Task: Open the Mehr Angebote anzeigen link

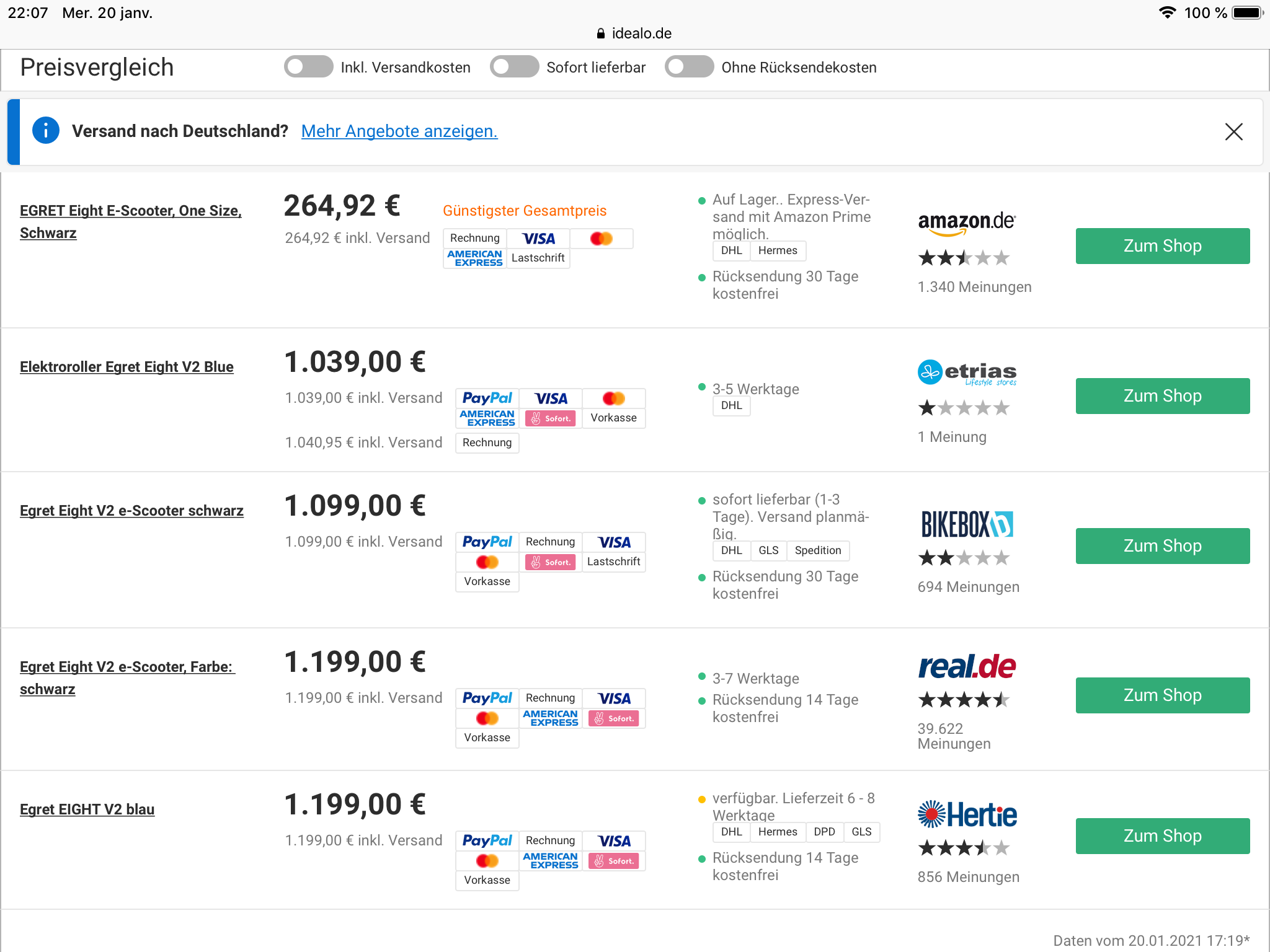Action: [399, 131]
